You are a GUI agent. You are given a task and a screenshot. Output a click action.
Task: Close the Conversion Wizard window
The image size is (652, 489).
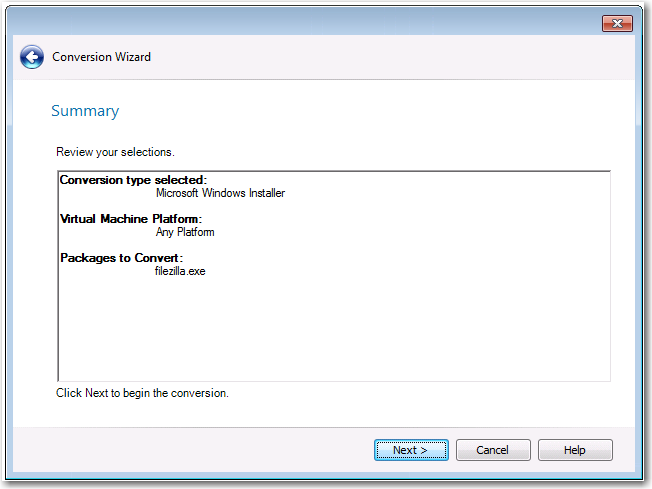618,23
